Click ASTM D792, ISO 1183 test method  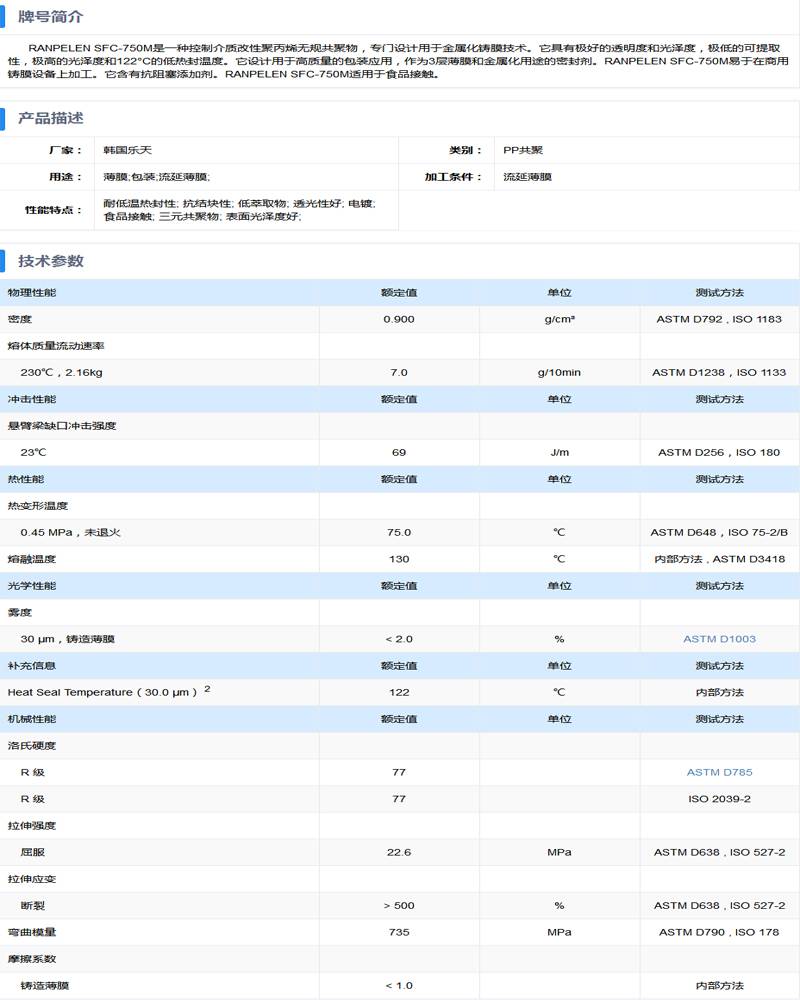719,319
